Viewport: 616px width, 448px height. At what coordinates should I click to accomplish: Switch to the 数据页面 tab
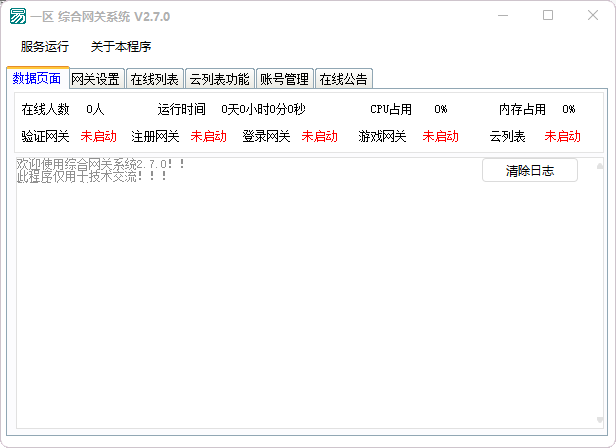[x=37, y=78]
